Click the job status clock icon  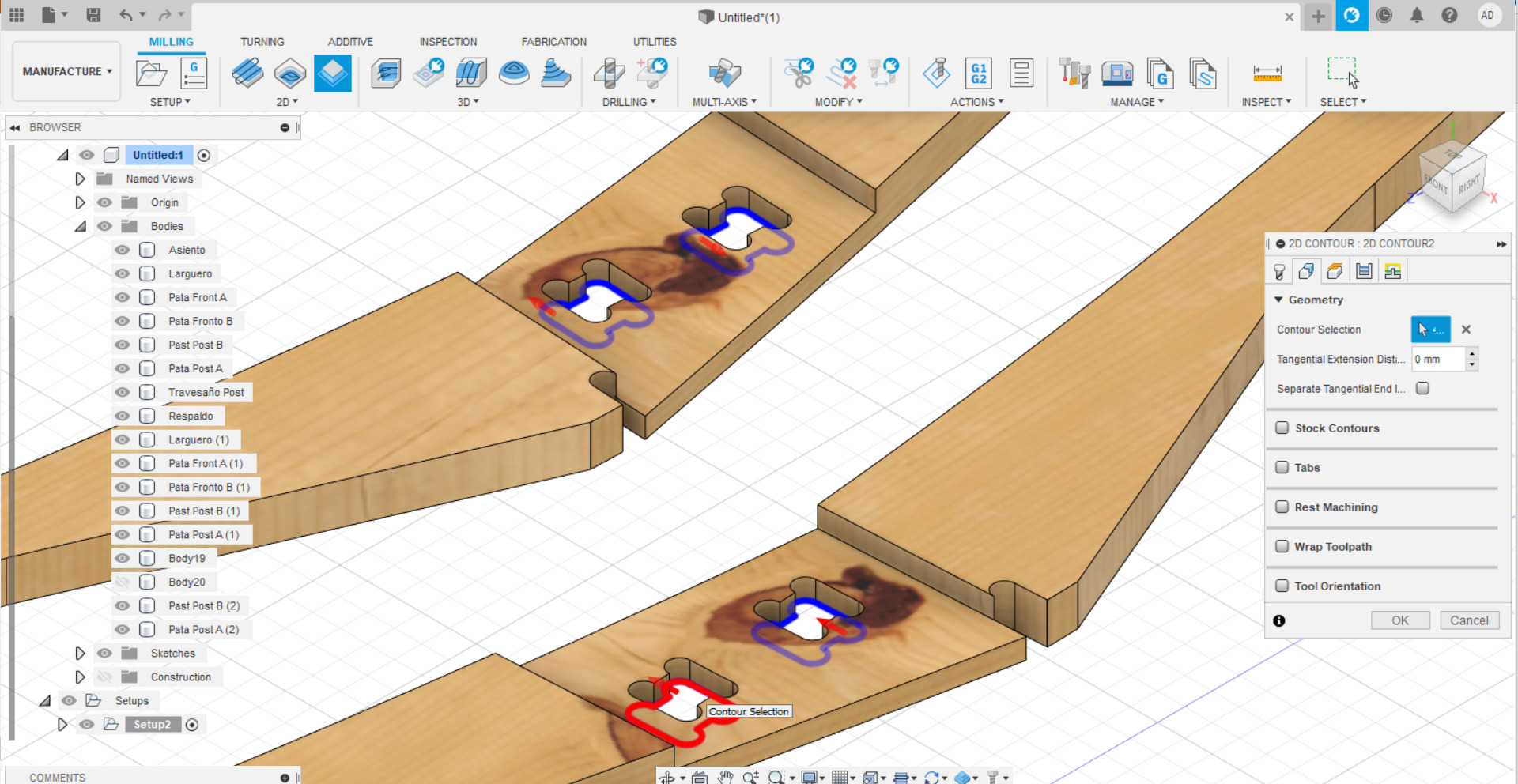tap(1384, 15)
